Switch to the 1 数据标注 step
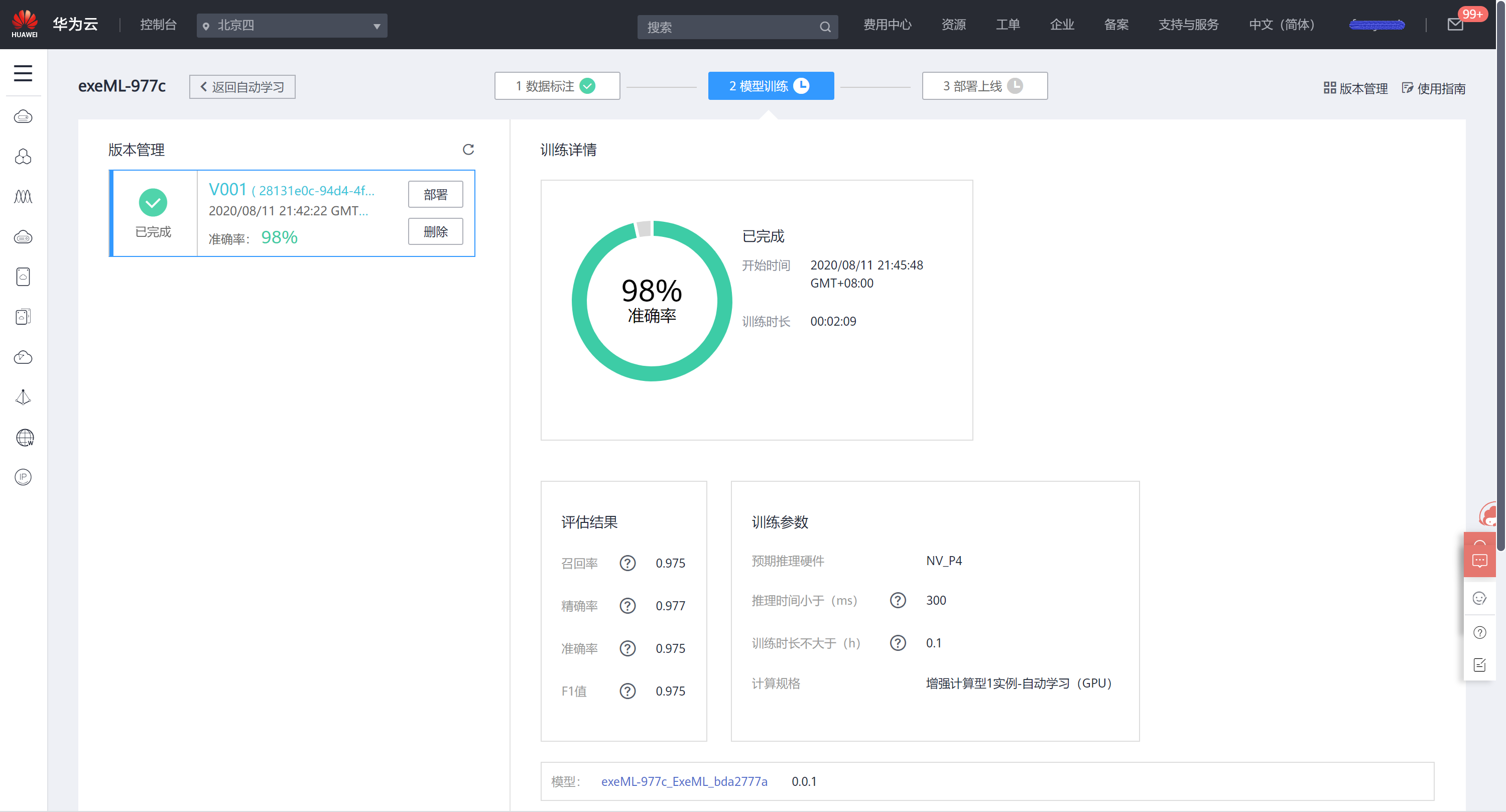1506x812 pixels. (x=557, y=86)
